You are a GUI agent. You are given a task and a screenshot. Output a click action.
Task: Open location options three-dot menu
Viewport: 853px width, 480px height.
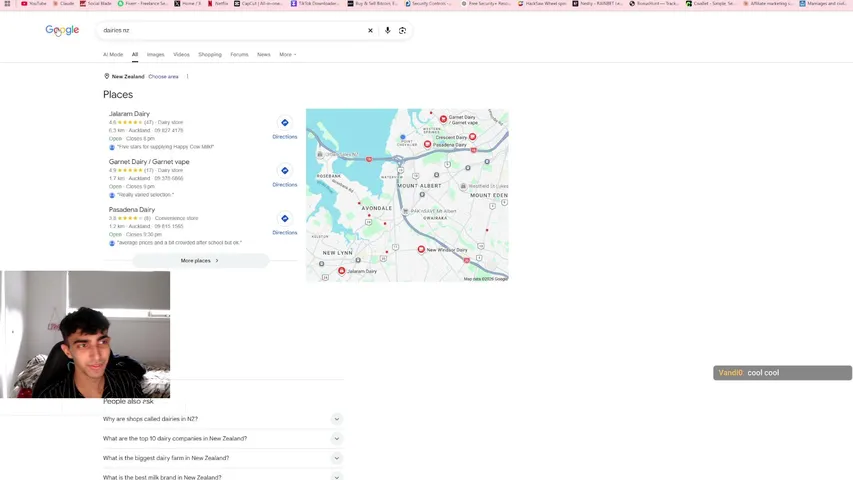pyautogui.click(x=188, y=76)
